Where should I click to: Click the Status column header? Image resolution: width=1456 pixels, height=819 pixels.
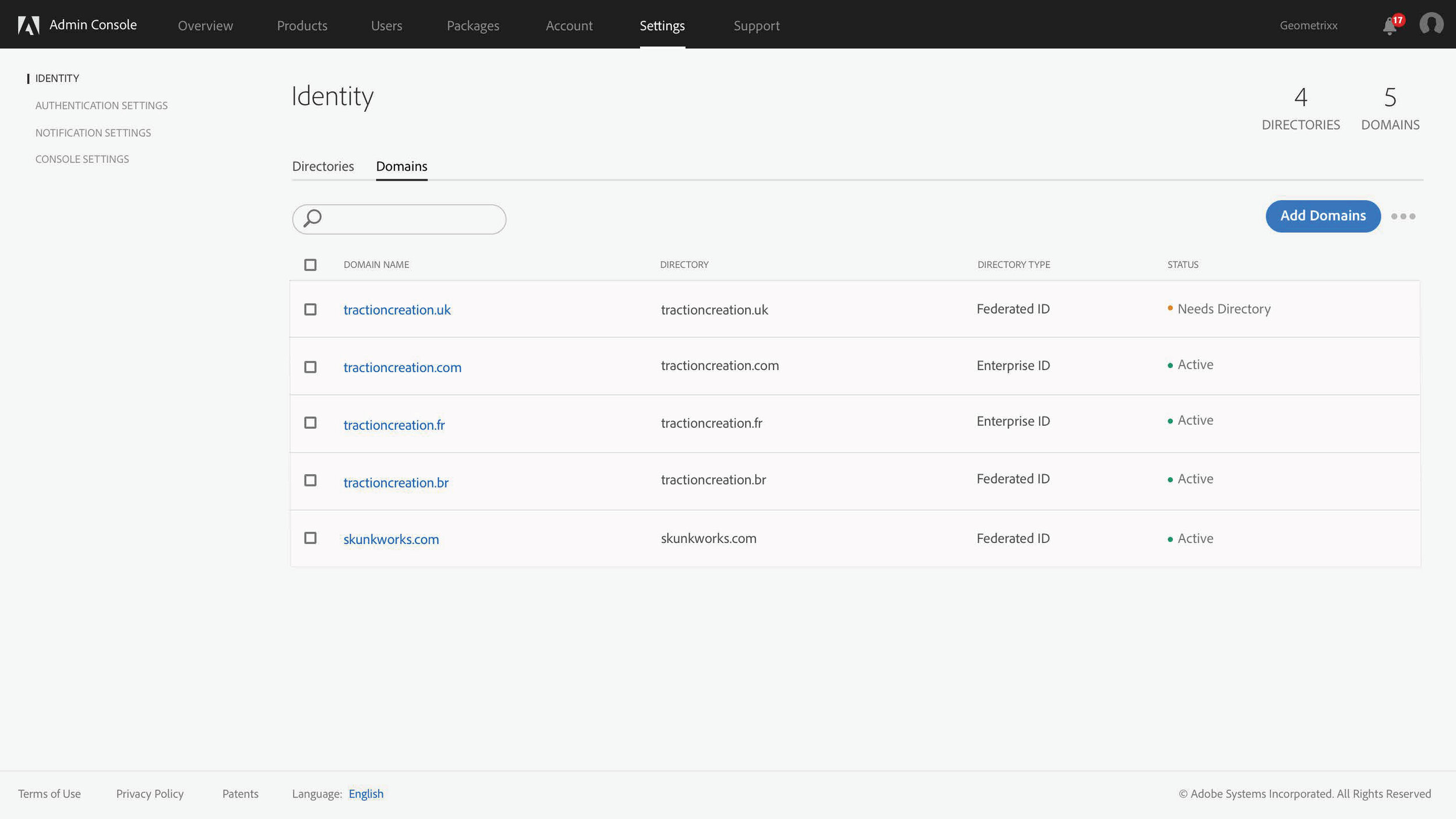coord(1183,264)
